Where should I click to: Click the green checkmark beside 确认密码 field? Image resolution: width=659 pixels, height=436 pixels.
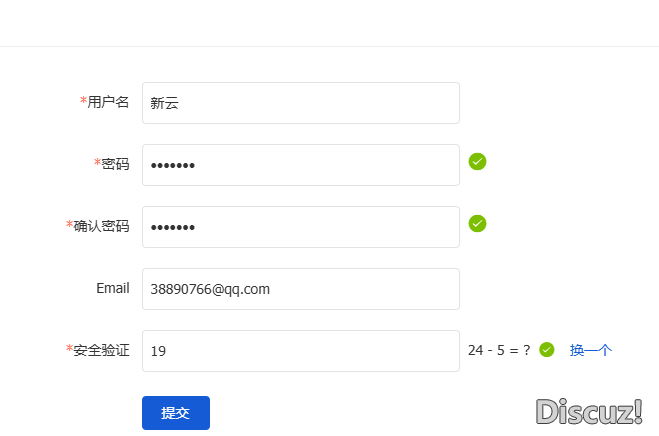click(x=477, y=223)
